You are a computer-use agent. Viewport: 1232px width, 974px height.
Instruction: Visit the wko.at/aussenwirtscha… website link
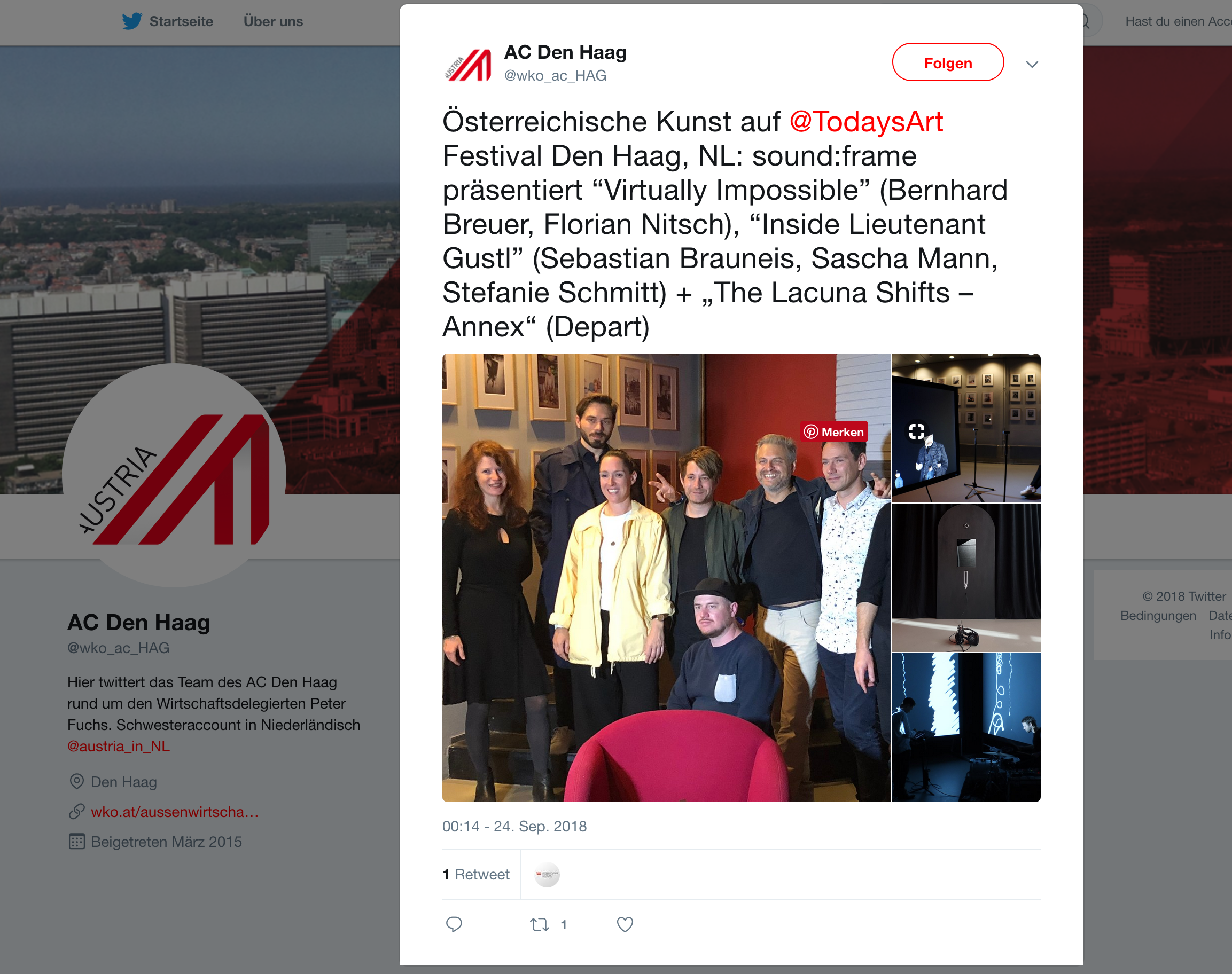pos(175,812)
